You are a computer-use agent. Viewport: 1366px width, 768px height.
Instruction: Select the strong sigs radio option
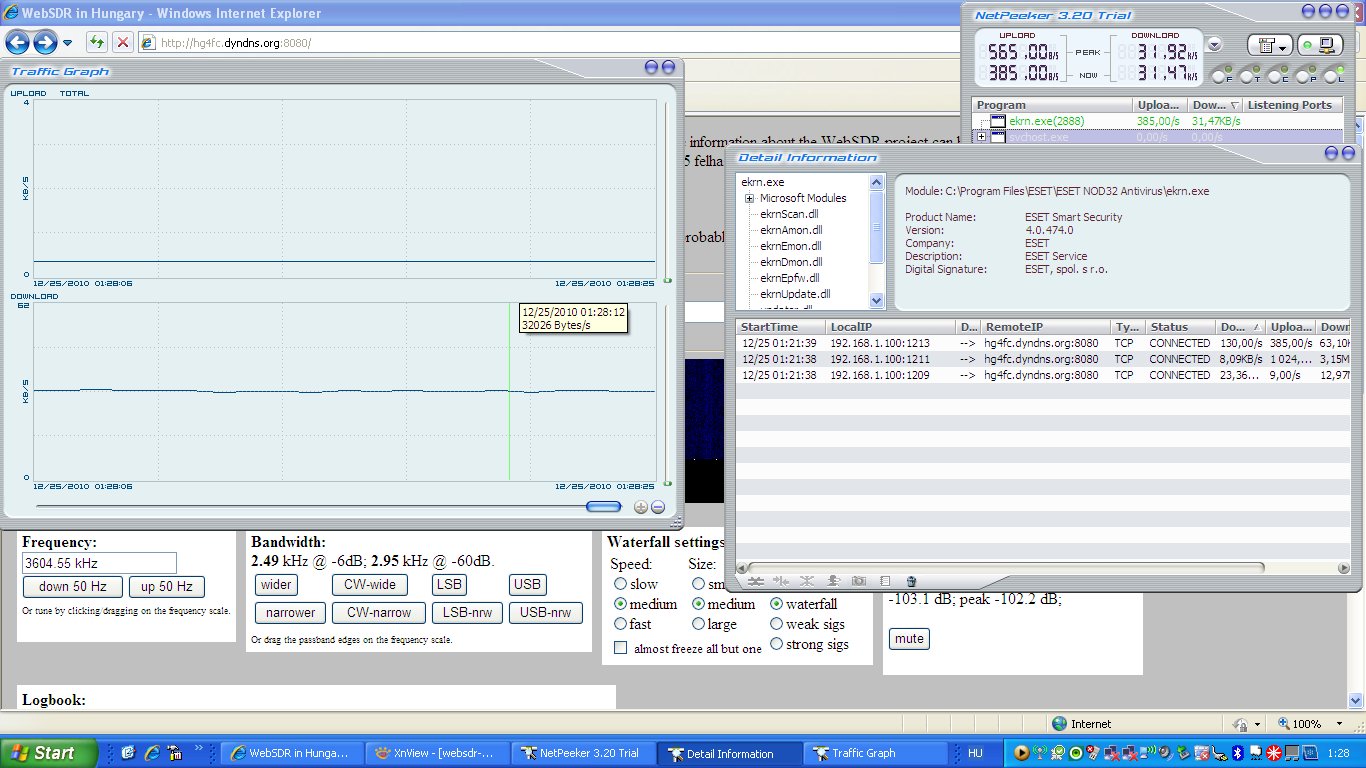click(x=776, y=644)
